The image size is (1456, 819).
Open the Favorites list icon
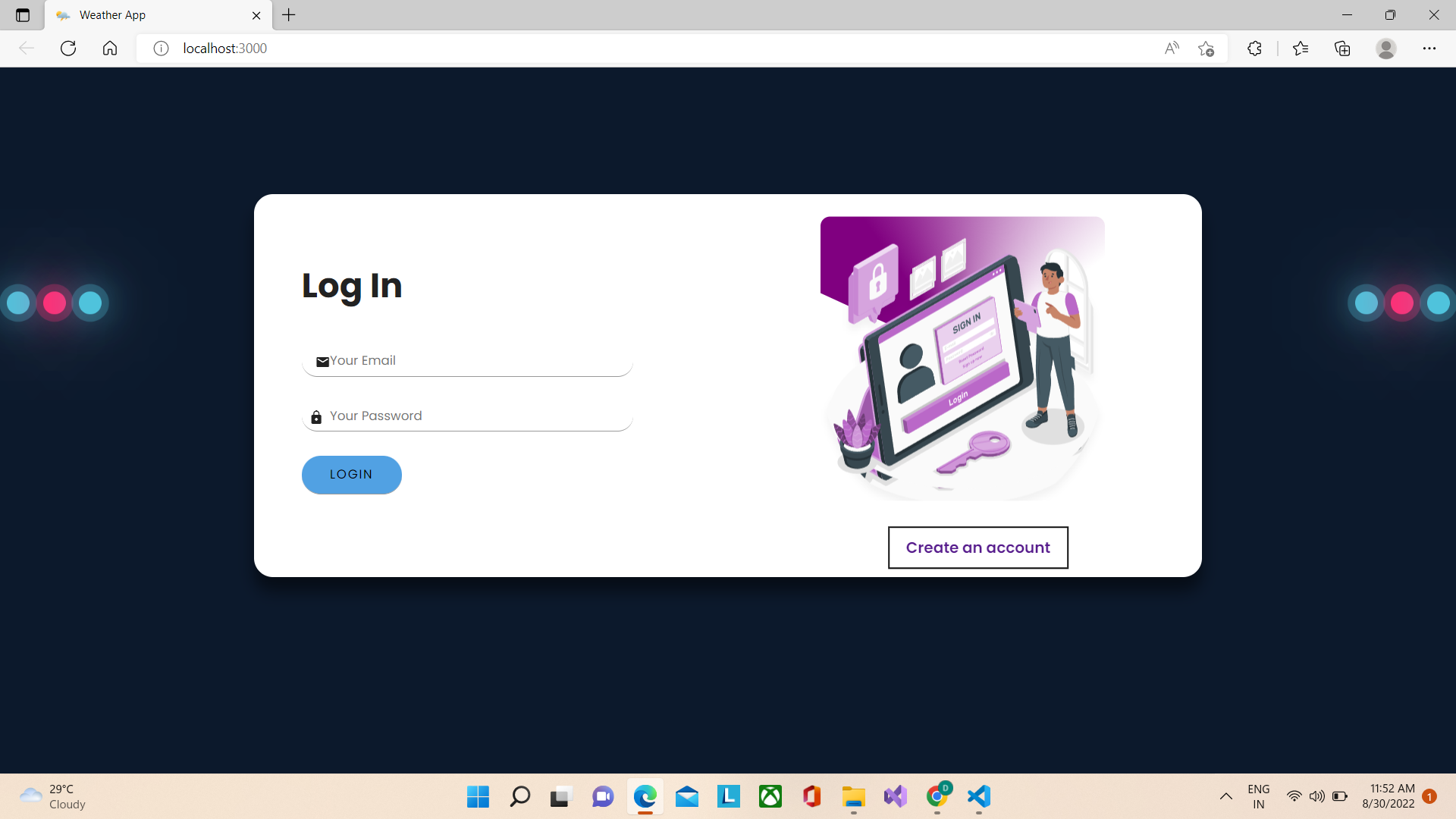1301,49
